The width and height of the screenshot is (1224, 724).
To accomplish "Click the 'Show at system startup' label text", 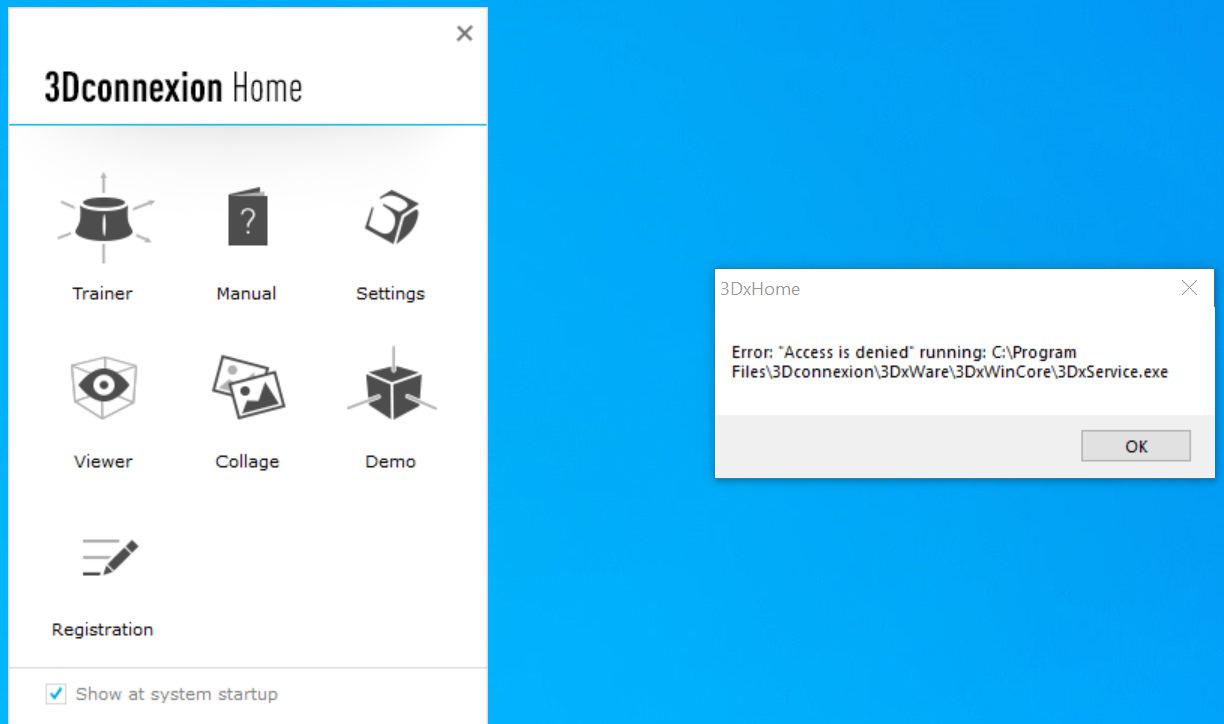I will click(x=177, y=694).
